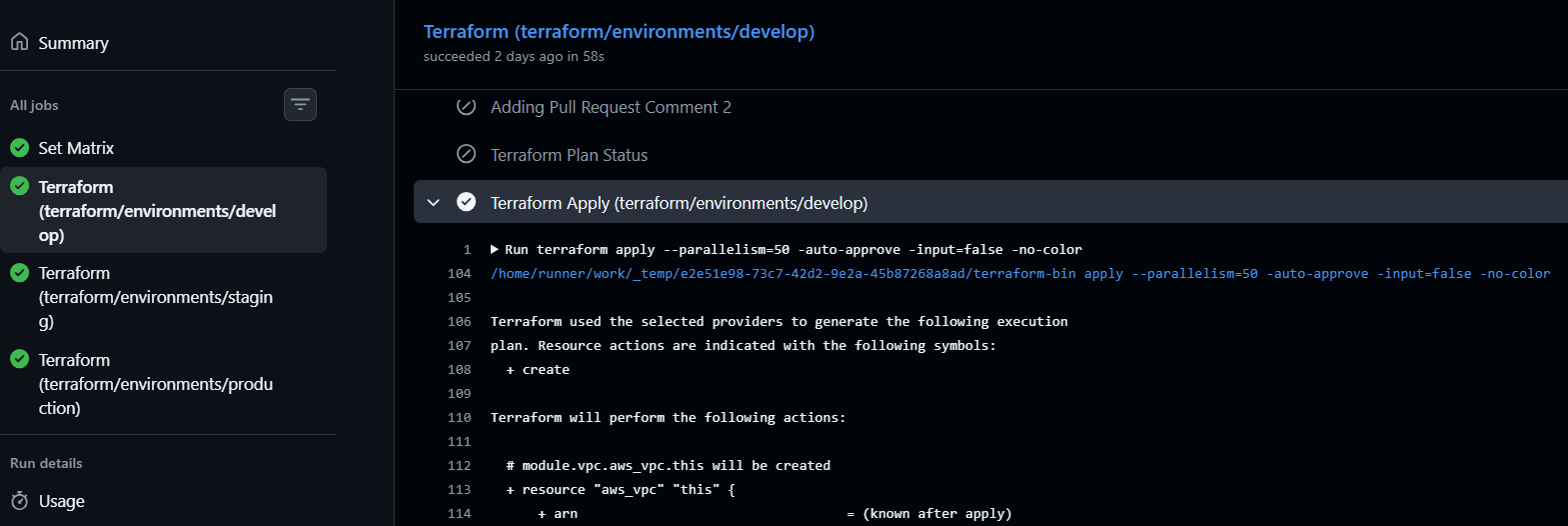Click the success check icon of Terraform Apply

[466, 202]
